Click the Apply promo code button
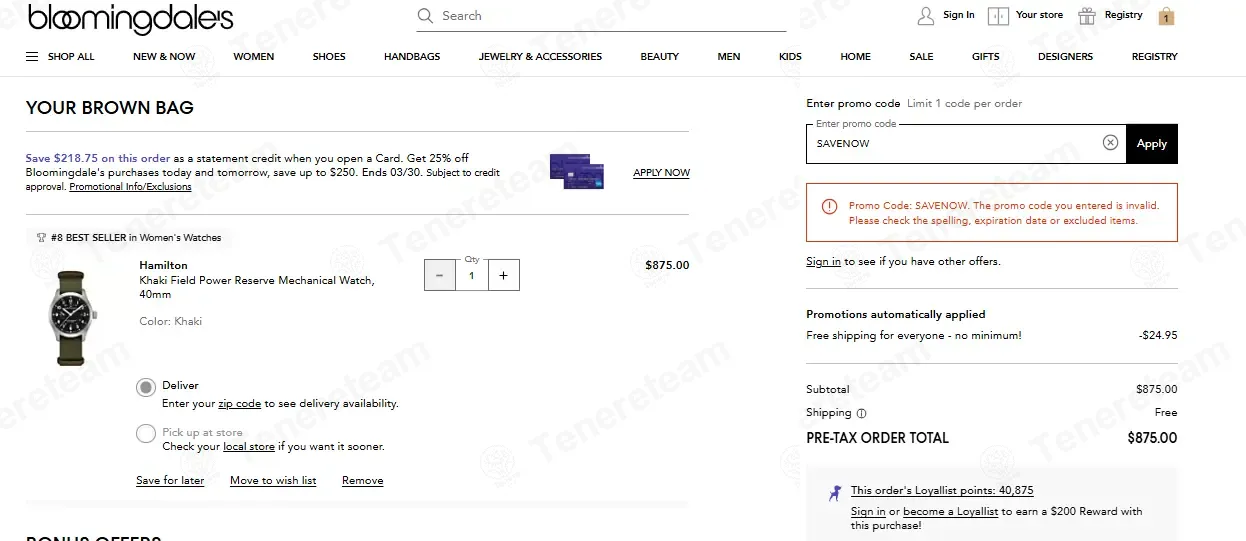 (x=1152, y=144)
